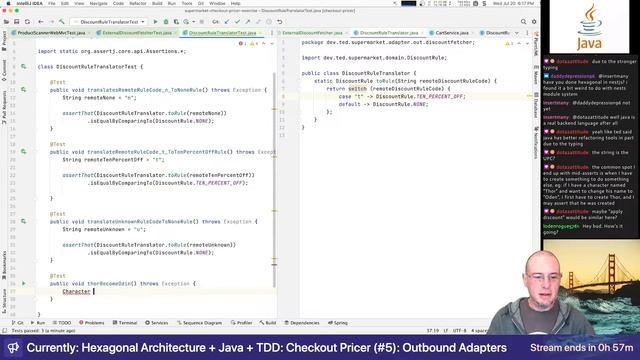Open the Spring tool window
Screen dimensions: 640x360
pos(338,323)
